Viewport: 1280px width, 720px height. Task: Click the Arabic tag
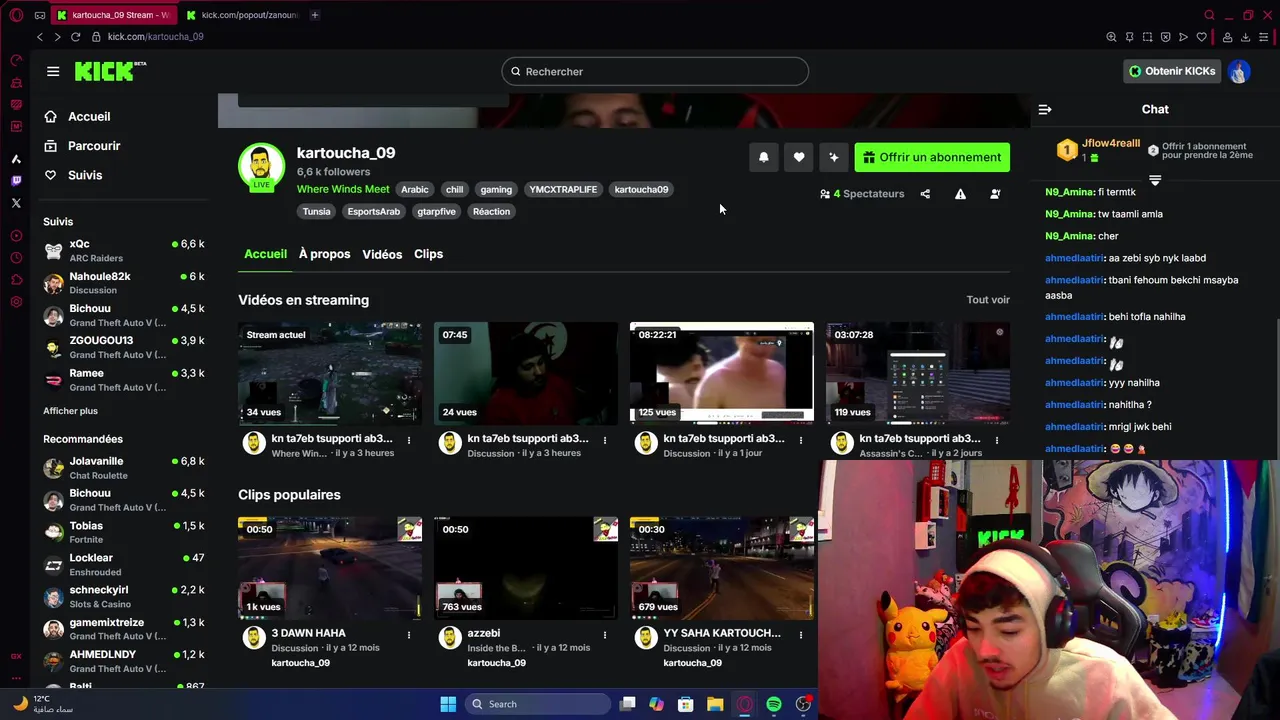[415, 189]
